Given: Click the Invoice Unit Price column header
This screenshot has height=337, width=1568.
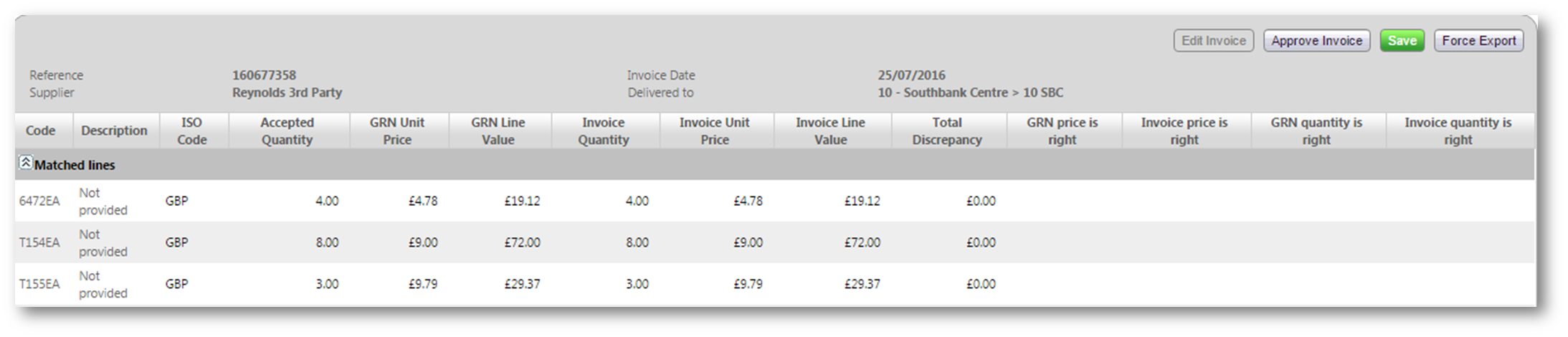Looking at the screenshot, I should (x=716, y=130).
